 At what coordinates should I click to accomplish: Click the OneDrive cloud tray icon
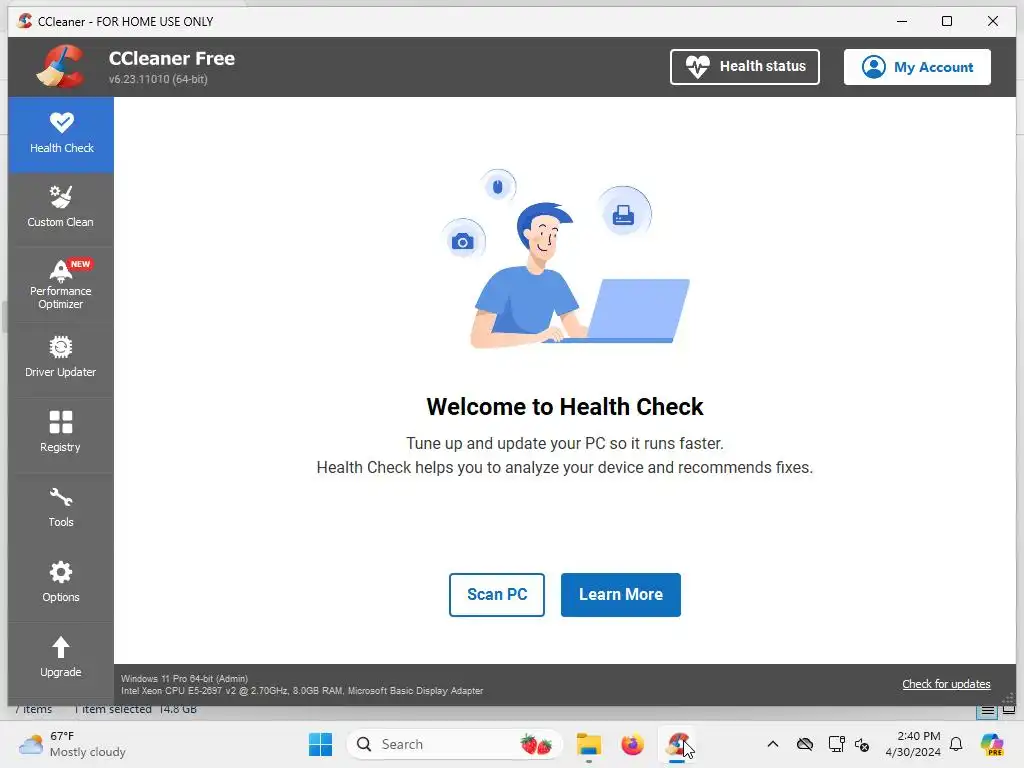pyautogui.click(x=805, y=744)
